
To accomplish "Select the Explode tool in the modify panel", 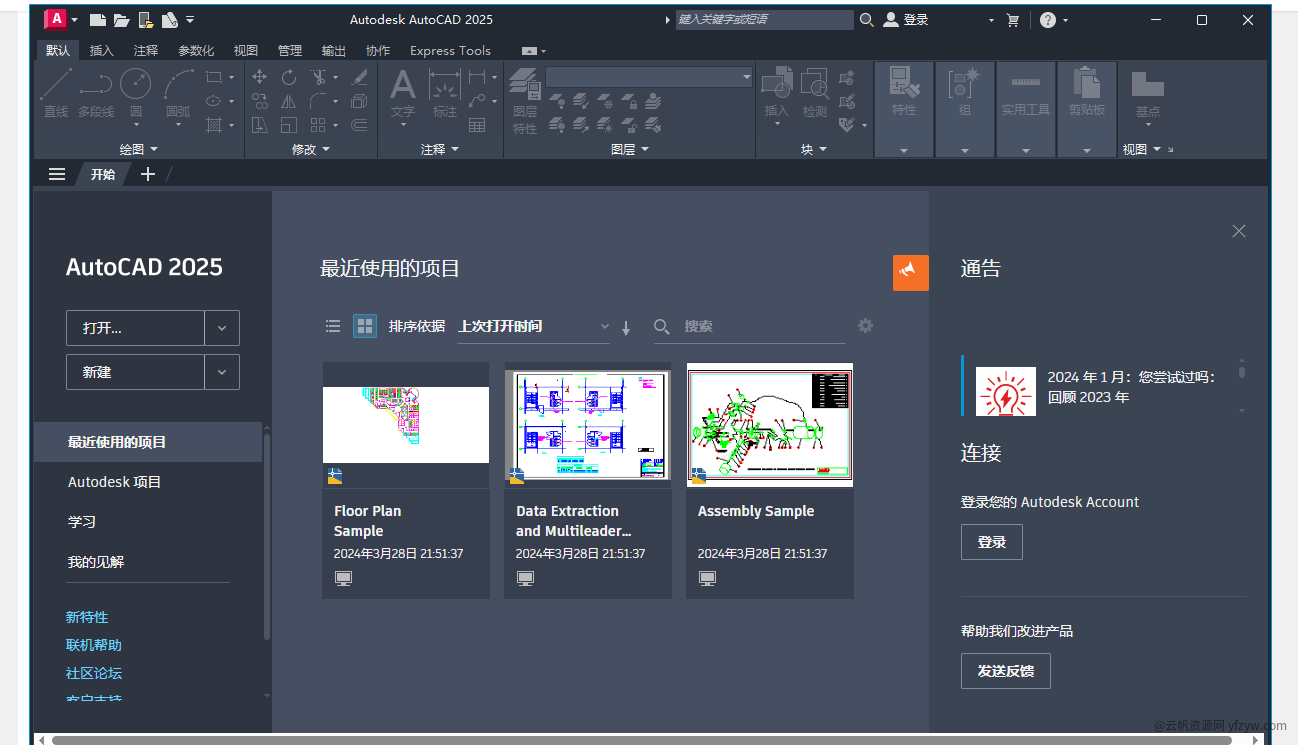I will [360, 101].
